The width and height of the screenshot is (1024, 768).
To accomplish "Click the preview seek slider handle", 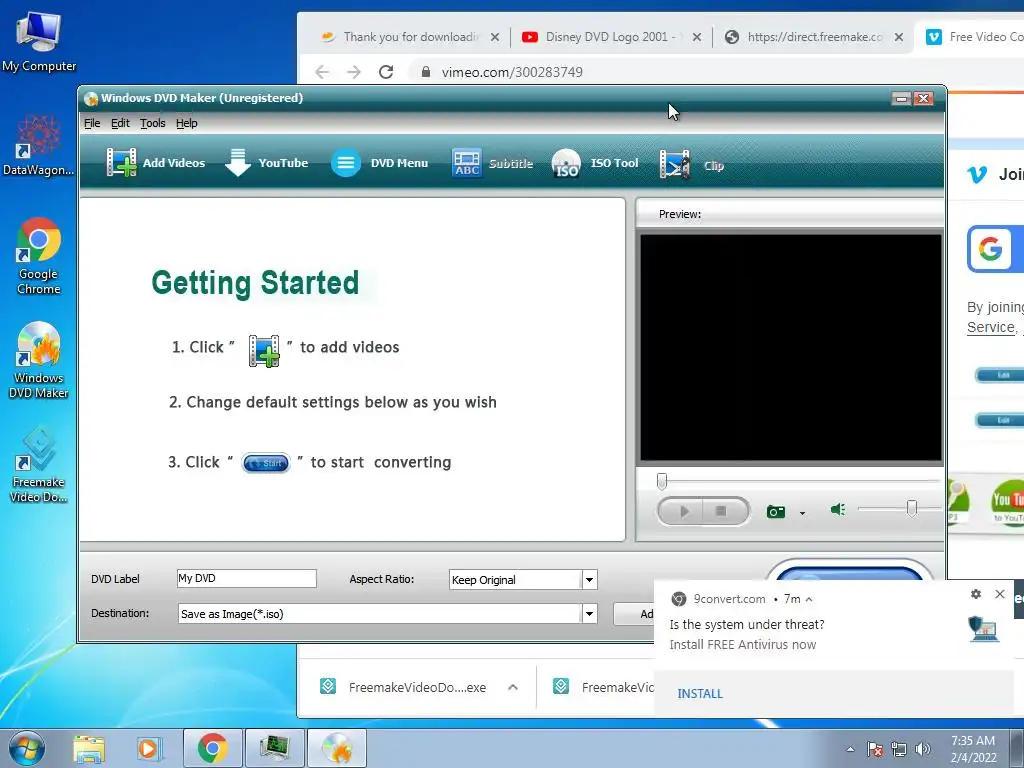I will click(662, 482).
